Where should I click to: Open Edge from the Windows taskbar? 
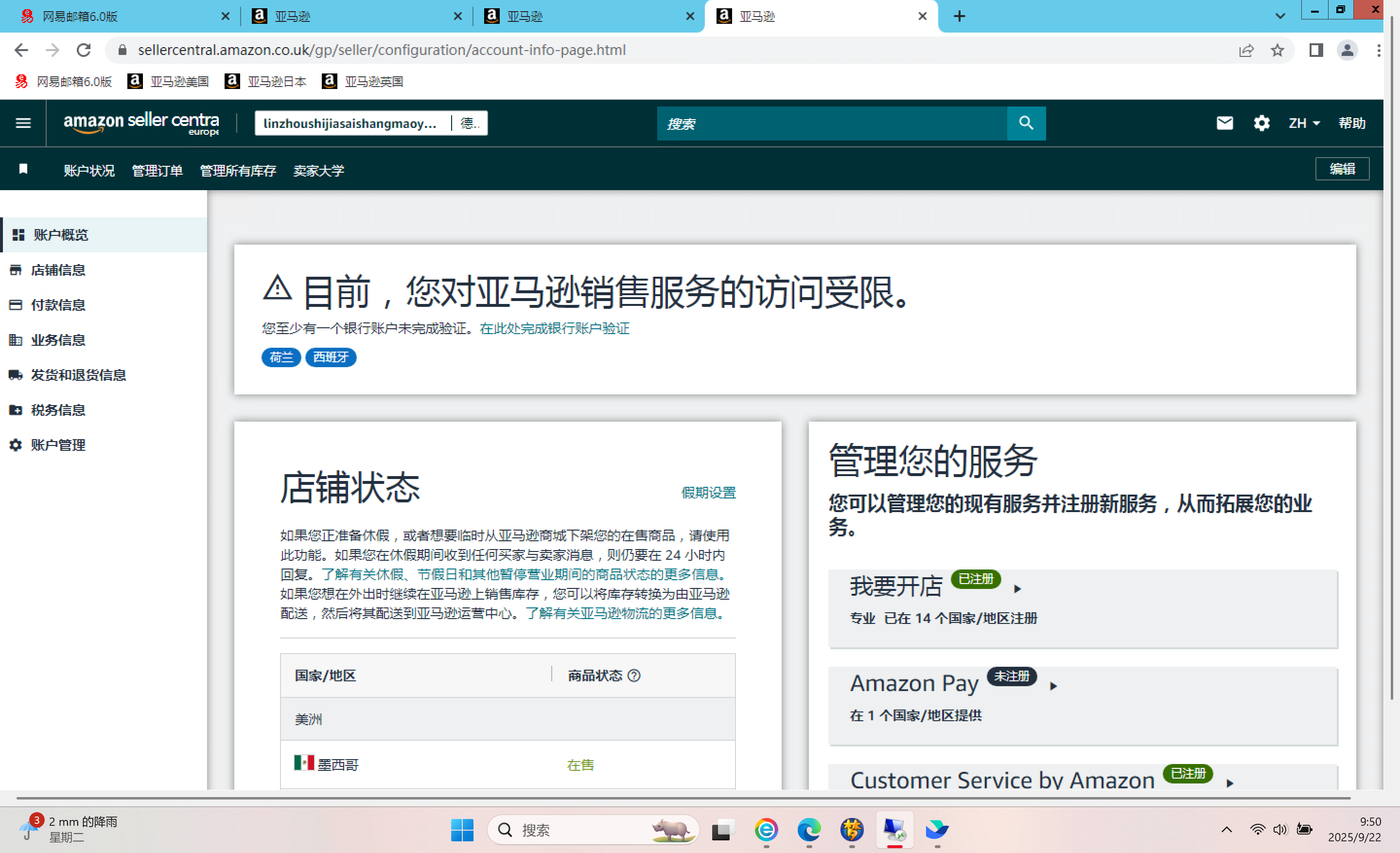[x=808, y=830]
